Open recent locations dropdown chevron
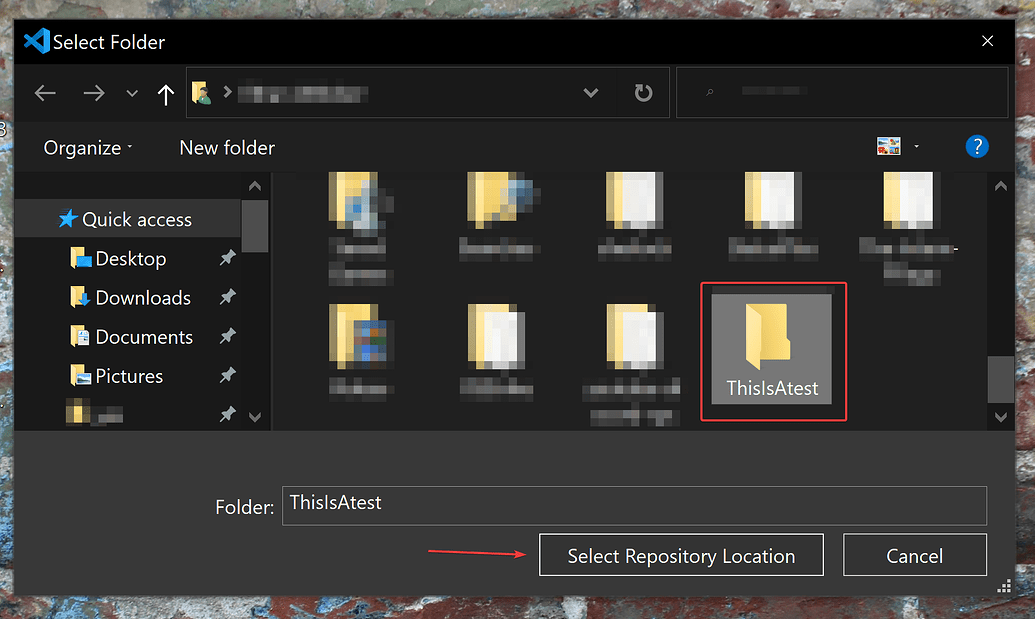 pos(132,94)
